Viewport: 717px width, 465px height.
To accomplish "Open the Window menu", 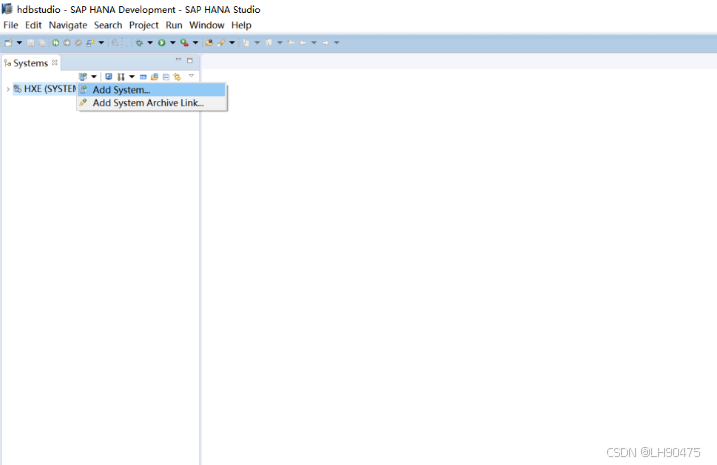I will point(207,25).
